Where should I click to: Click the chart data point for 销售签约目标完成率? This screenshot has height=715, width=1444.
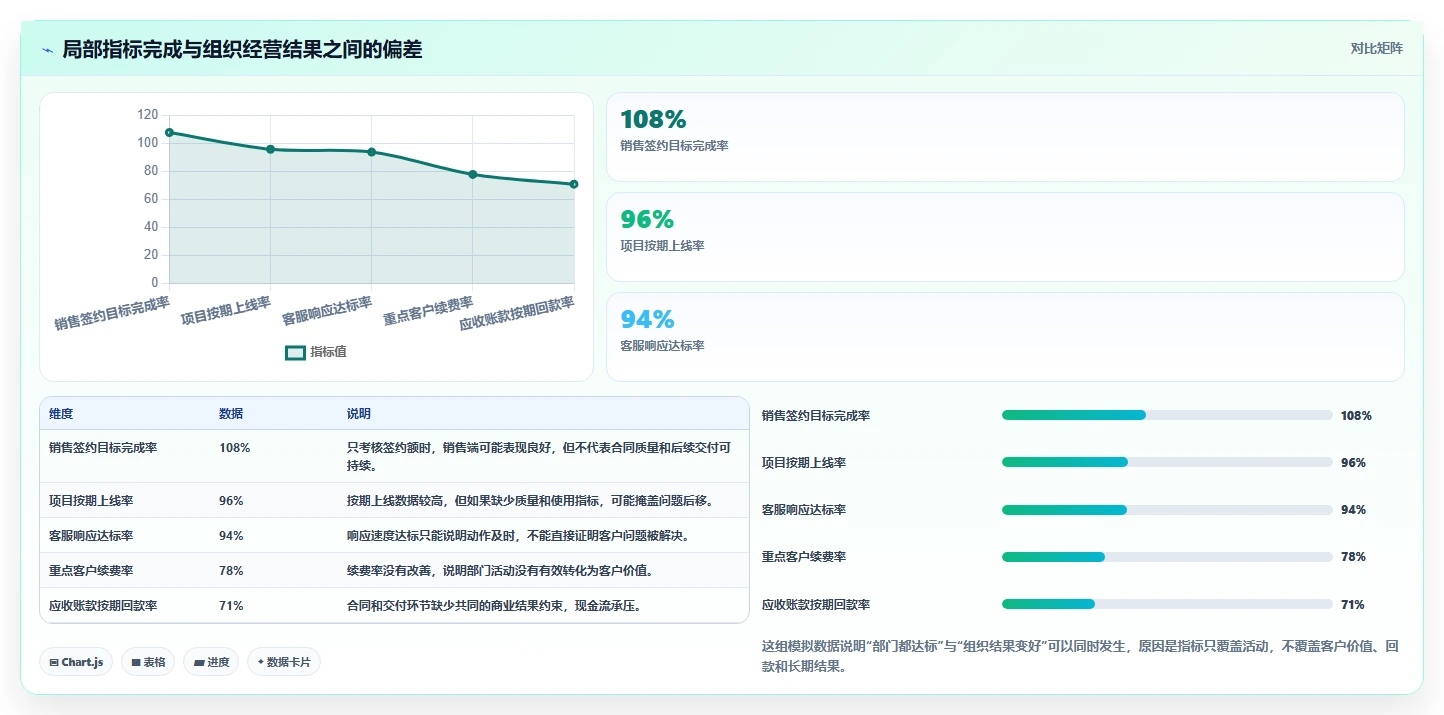pyautogui.click(x=169, y=132)
